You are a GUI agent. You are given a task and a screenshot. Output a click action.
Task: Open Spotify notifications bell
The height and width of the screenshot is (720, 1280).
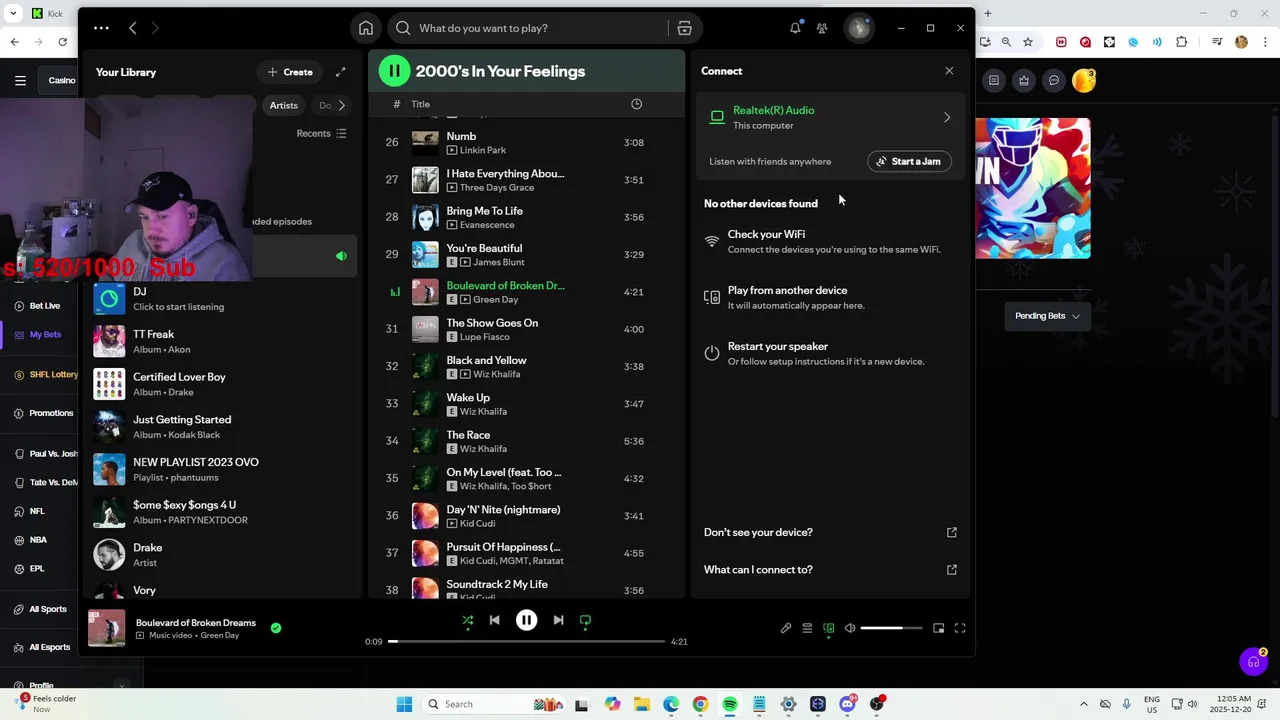795,28
